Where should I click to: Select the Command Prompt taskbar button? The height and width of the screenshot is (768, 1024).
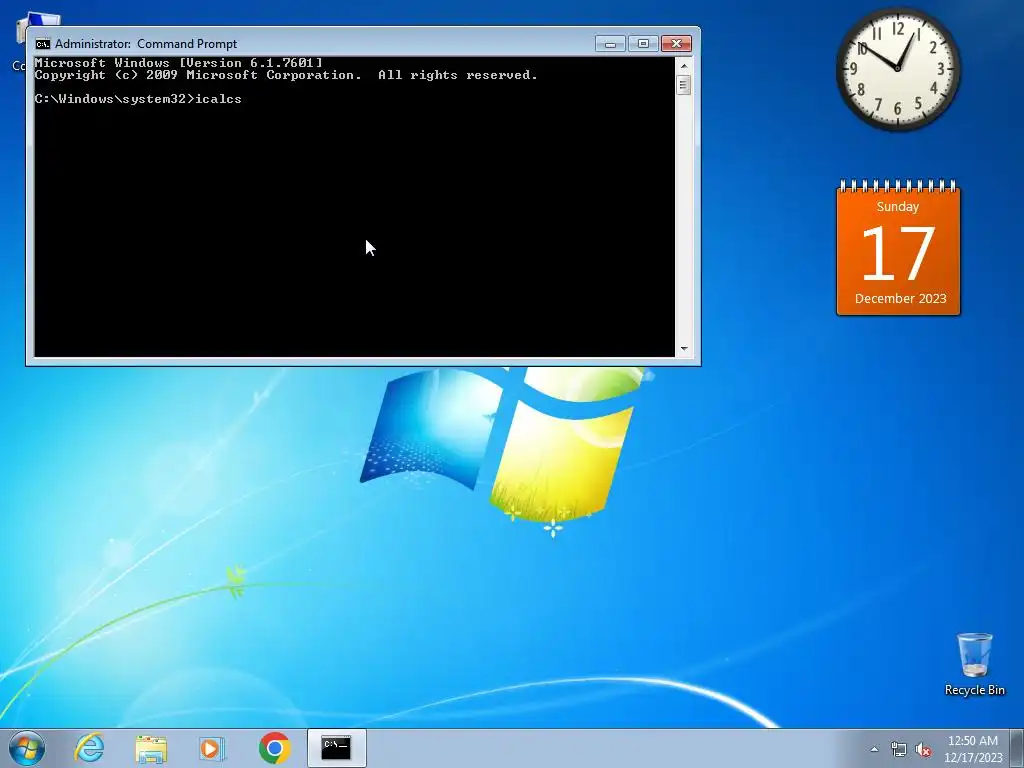click(336, 748)
